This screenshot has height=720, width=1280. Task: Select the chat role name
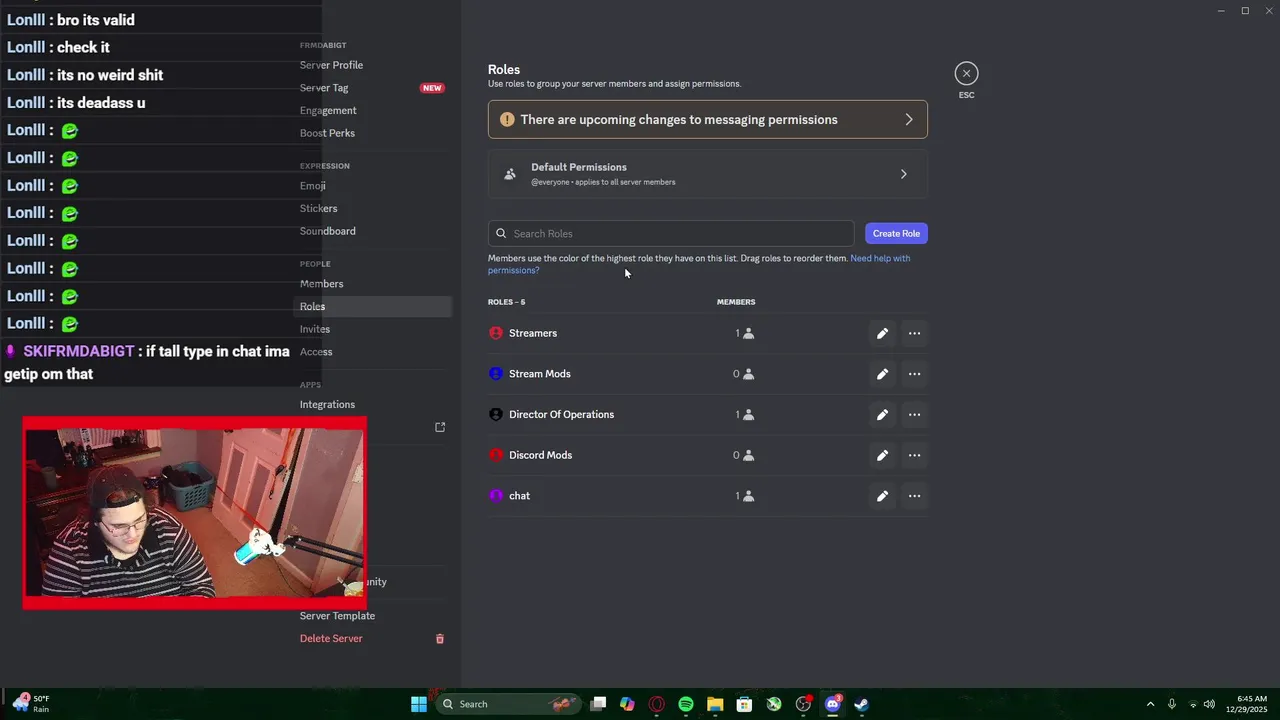519,496
